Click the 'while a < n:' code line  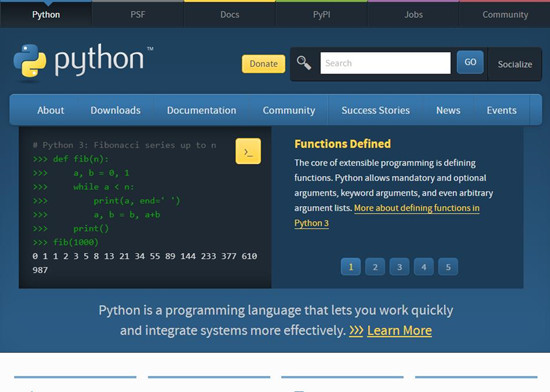tap(83, 187)
